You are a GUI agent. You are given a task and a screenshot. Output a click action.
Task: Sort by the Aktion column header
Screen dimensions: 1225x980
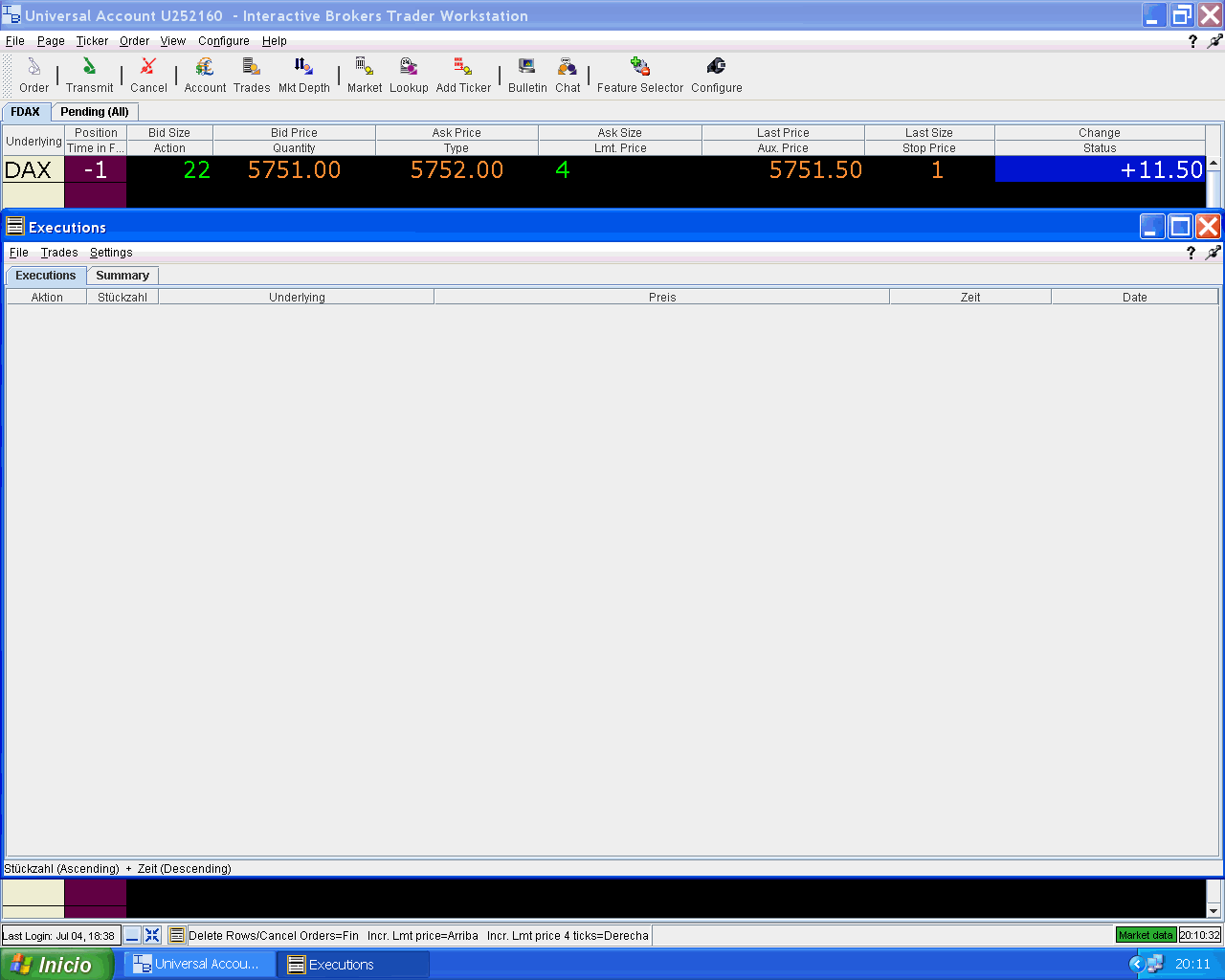[47, 298]
